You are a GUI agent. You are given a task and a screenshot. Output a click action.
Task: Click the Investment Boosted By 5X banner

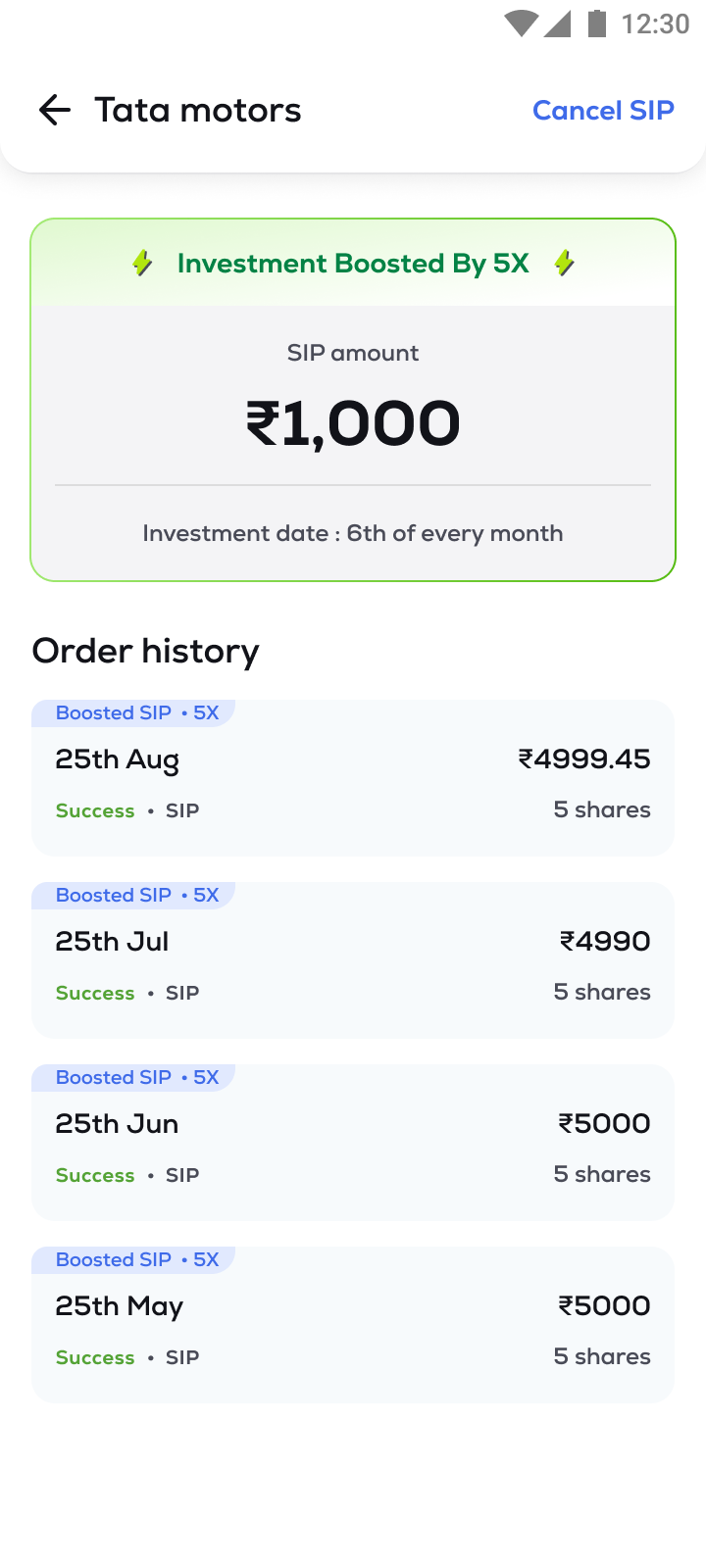[353, 264]
